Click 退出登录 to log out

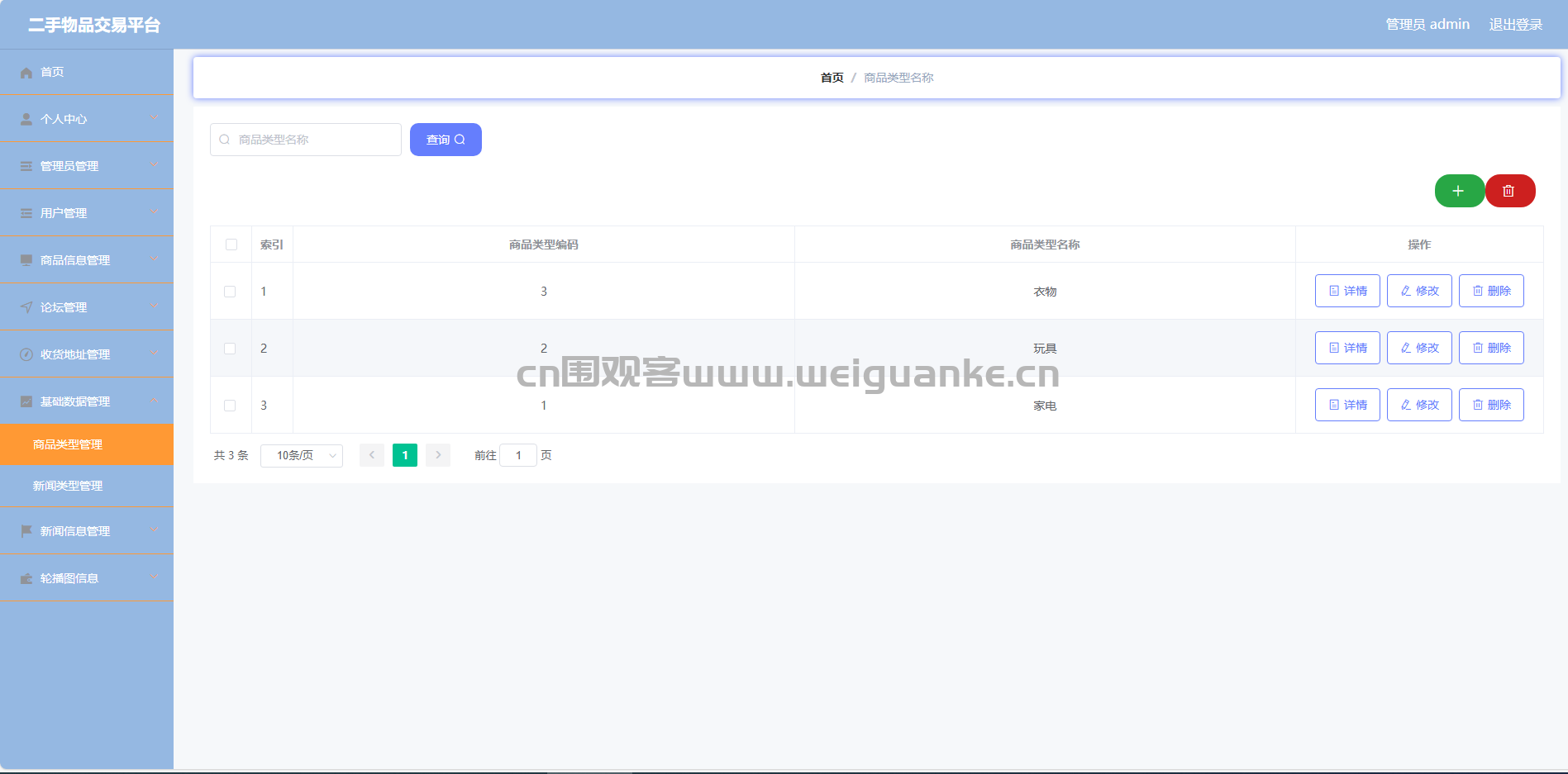(x=1516, y=25)
